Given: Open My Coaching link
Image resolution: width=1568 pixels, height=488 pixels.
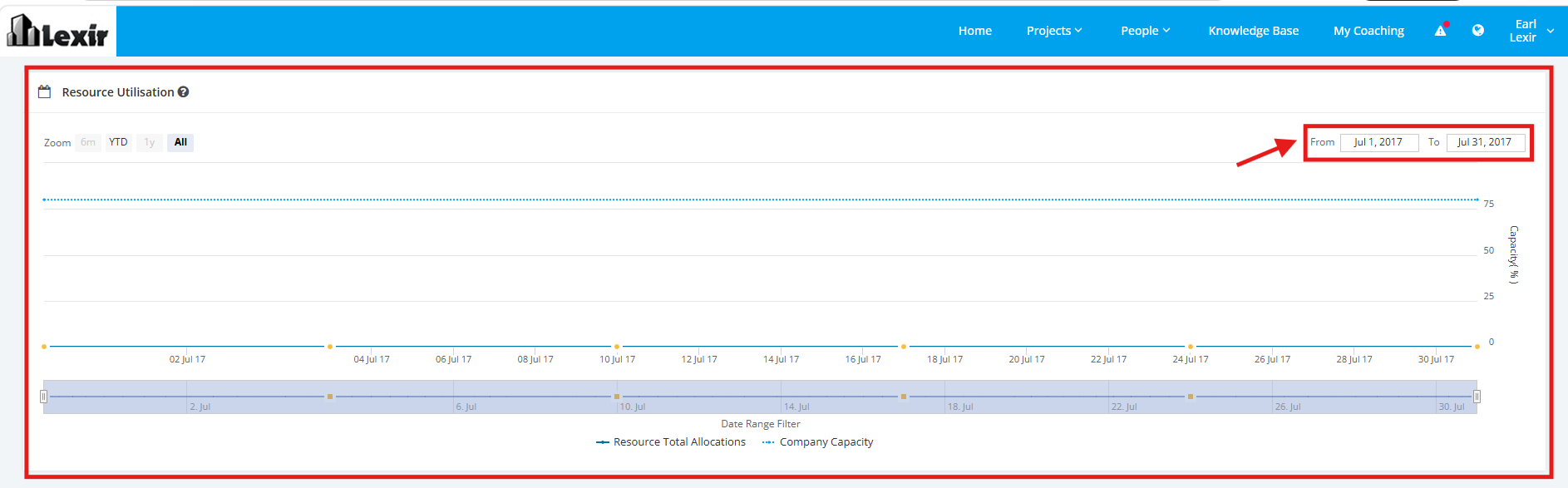Looking at the screenshot, I should 1368,31.
